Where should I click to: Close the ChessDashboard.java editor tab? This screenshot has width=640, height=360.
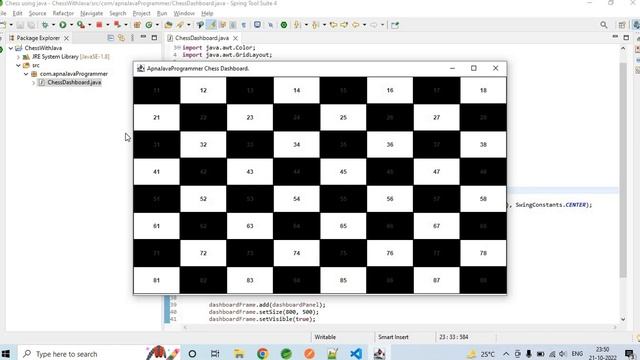tap(236, 38)
